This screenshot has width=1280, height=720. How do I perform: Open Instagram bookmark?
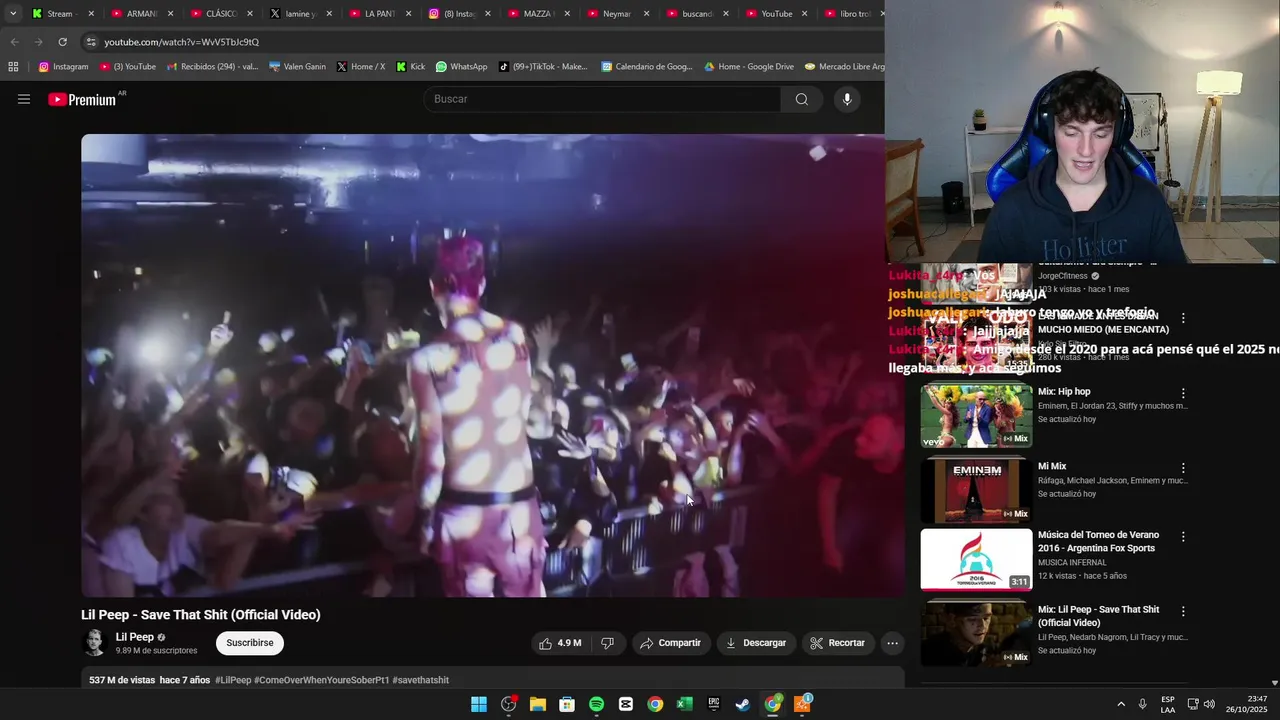pyautogui.click(x=63, y=67)
